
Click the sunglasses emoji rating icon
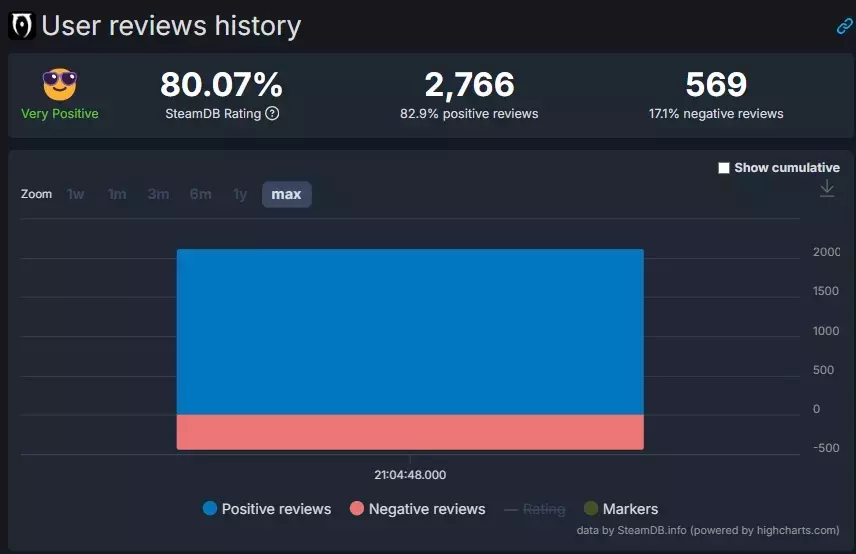click(x=60, y=85)
